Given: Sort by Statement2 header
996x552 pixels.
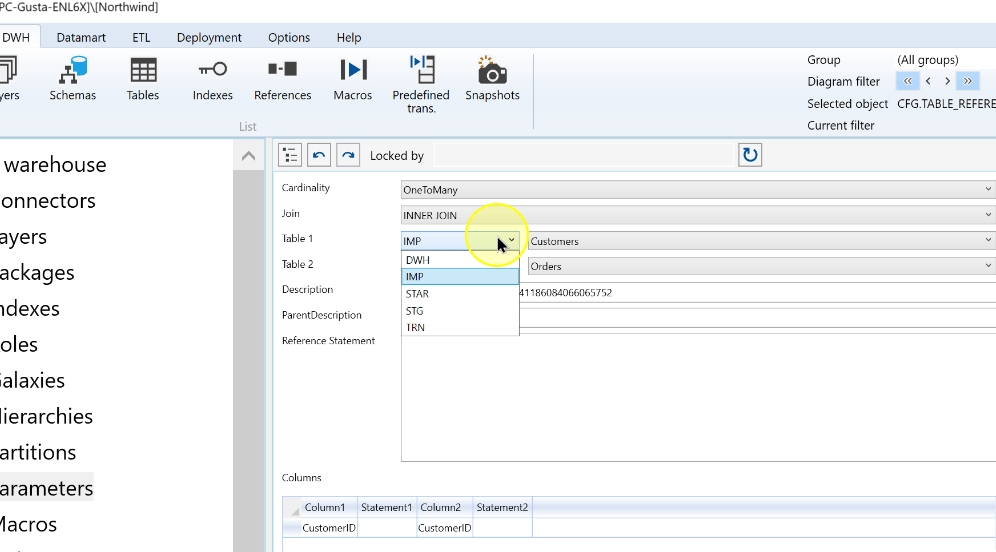Looking at the screenshot, I should click(x=502, y=508).
